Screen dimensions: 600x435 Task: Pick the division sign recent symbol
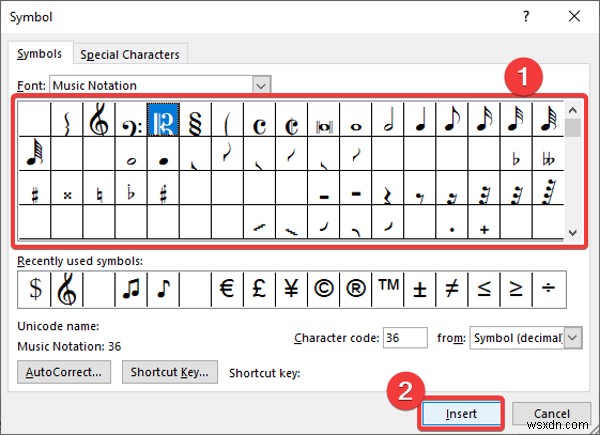pyautogui.click(x=549, y=289)
